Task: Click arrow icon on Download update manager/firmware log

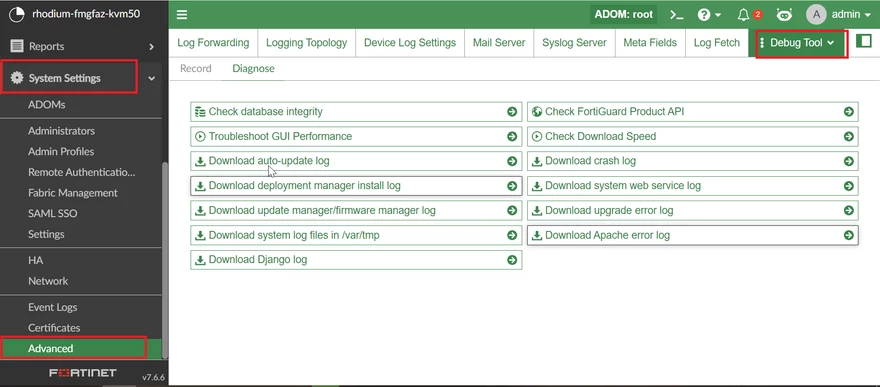Action: (x=512, y=210)
